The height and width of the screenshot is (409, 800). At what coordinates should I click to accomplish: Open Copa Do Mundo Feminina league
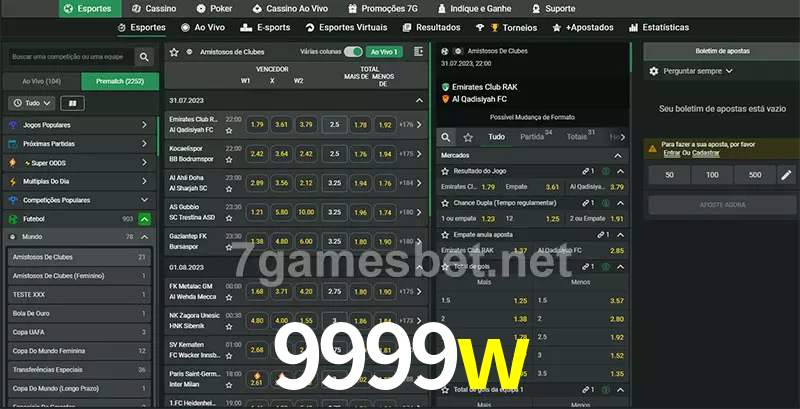(x=79, y=351)
